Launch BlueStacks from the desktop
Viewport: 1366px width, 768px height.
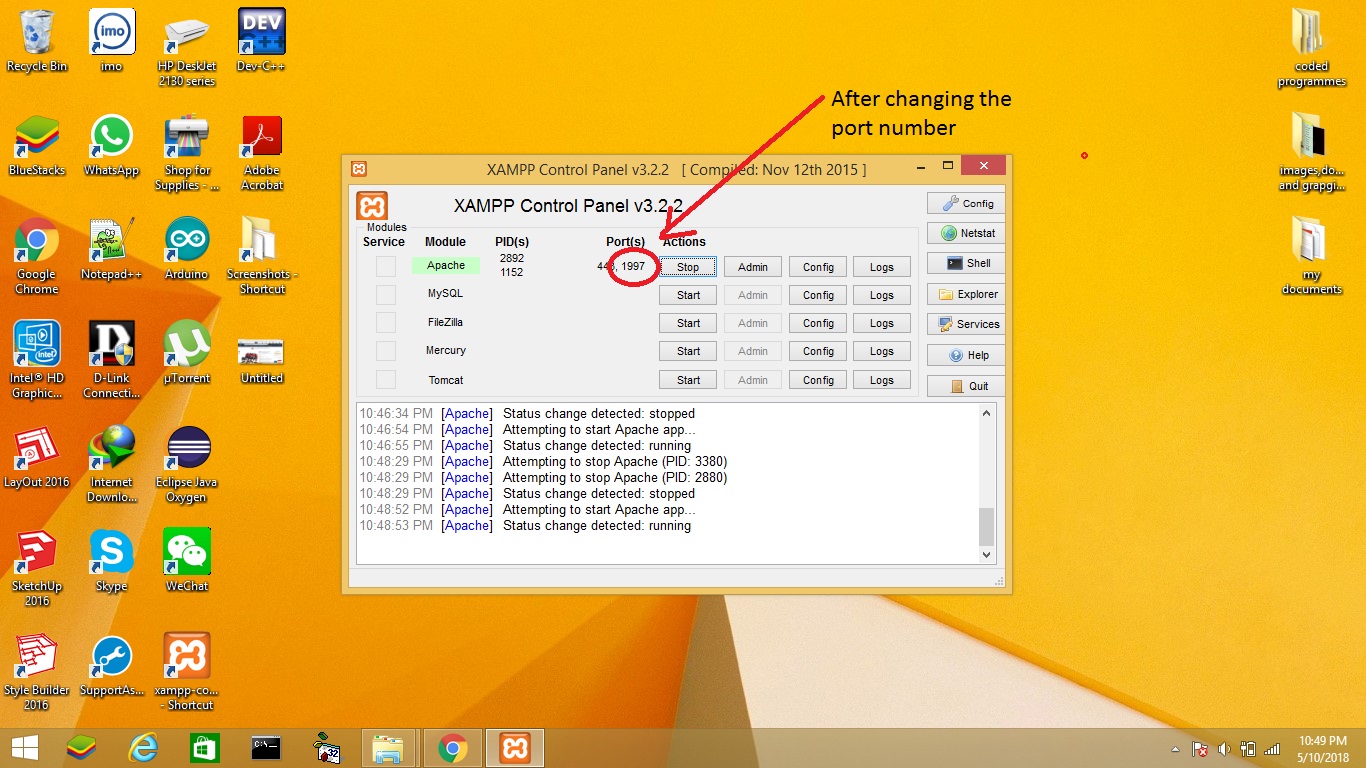(x=37, y=145)
